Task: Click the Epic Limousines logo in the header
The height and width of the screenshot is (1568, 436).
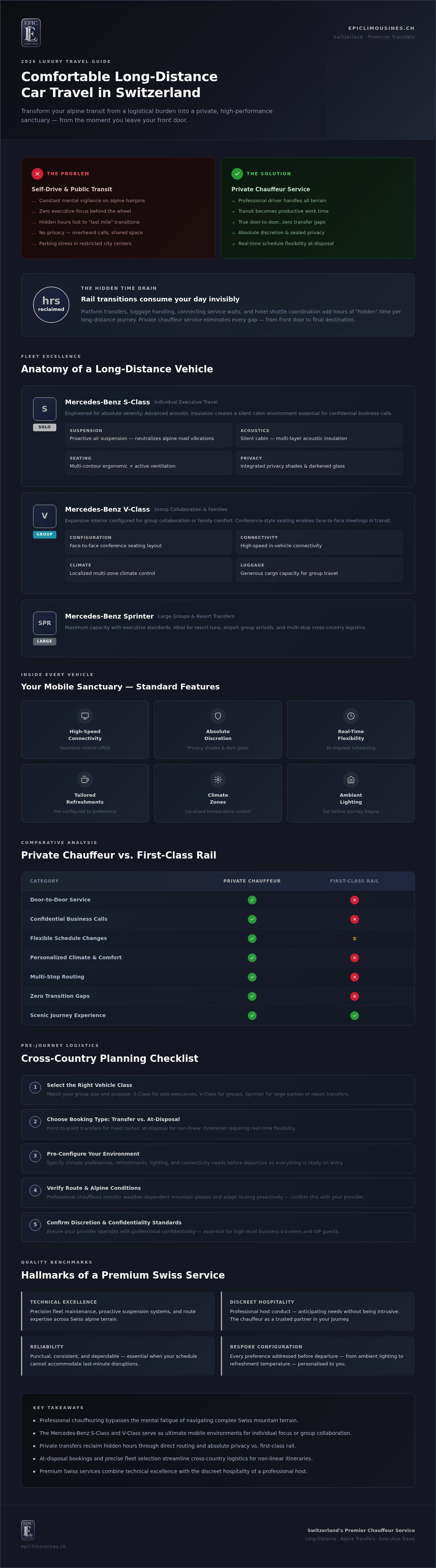Action: pyautogui.click(x=31, y=33)
